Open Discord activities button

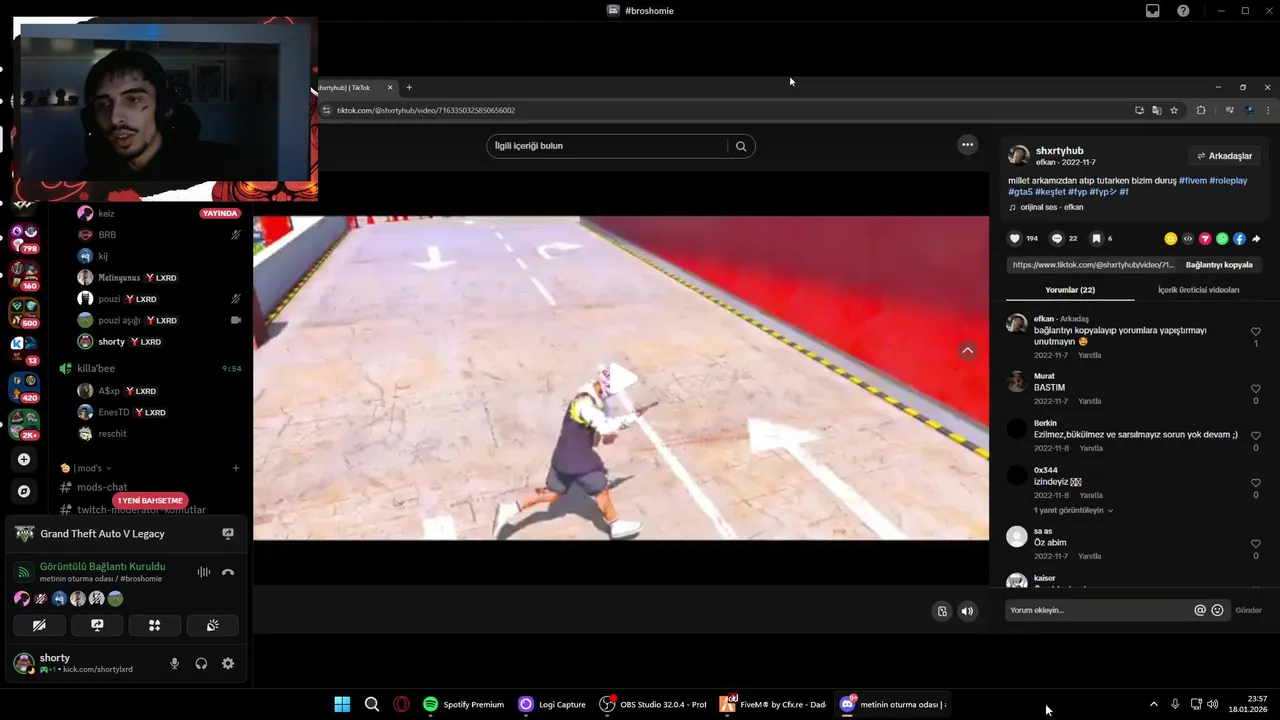(155, 625)
